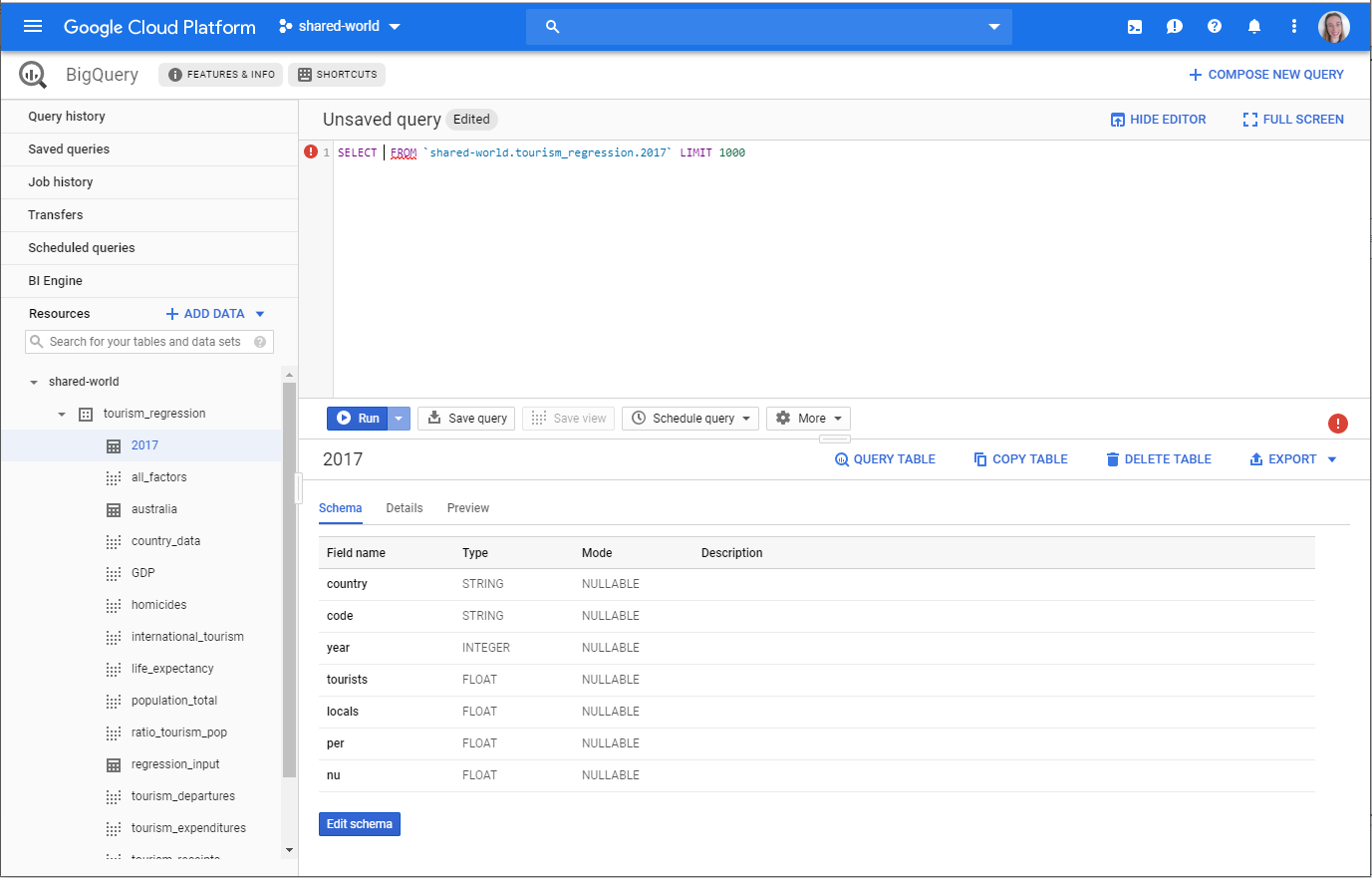Switch to the Preview tab
The width and height of the screenshot is (1372, 878).
pos(468,508)
